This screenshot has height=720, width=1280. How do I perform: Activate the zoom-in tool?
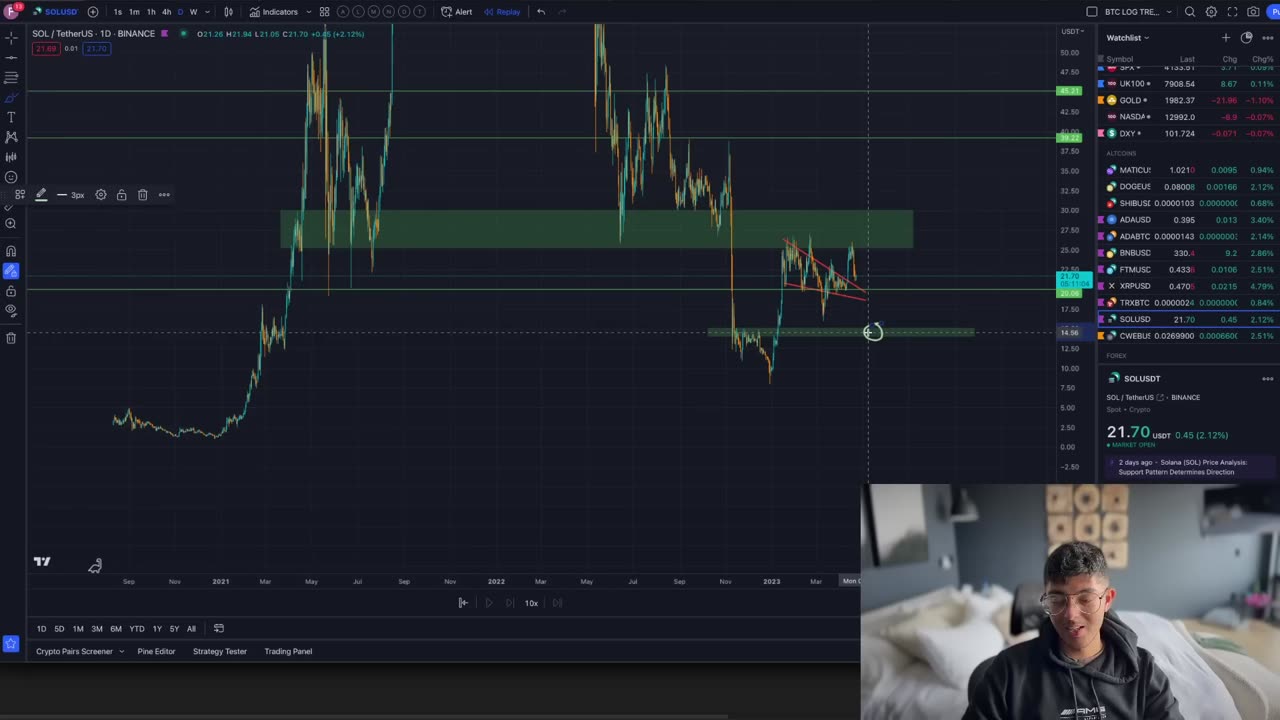11,224
